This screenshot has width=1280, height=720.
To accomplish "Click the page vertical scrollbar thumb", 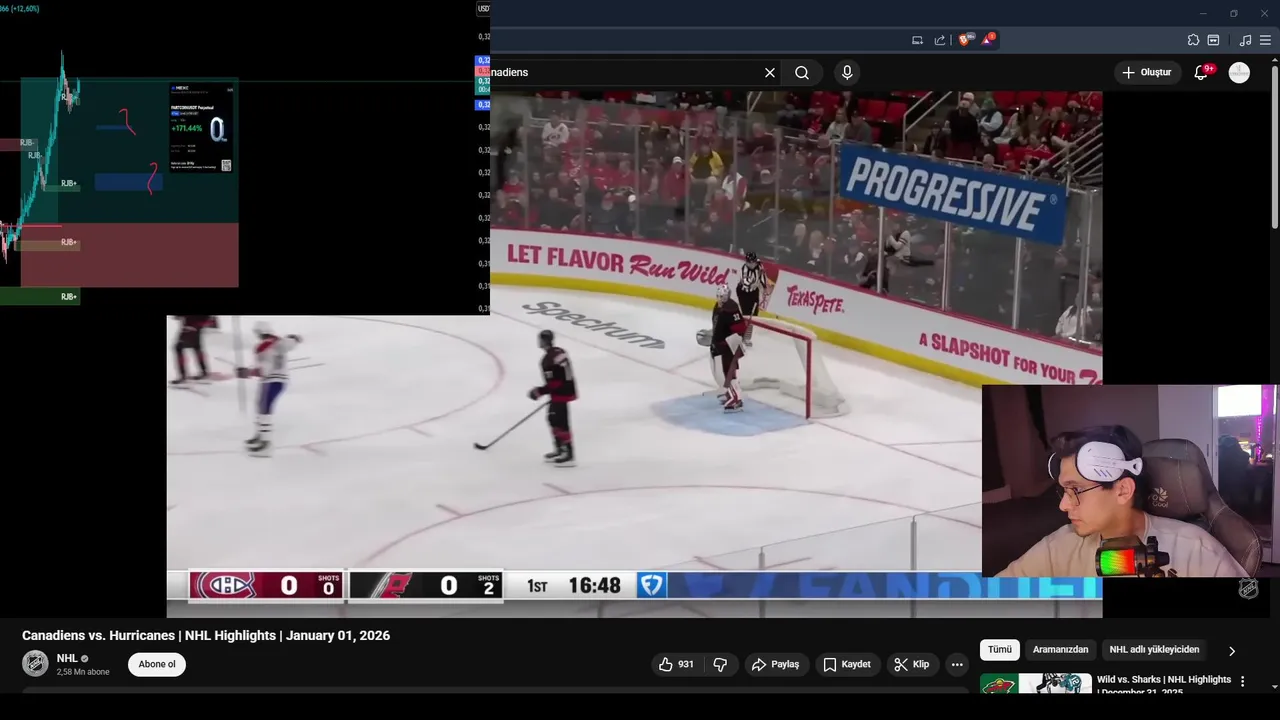I will pos(1274,146).
